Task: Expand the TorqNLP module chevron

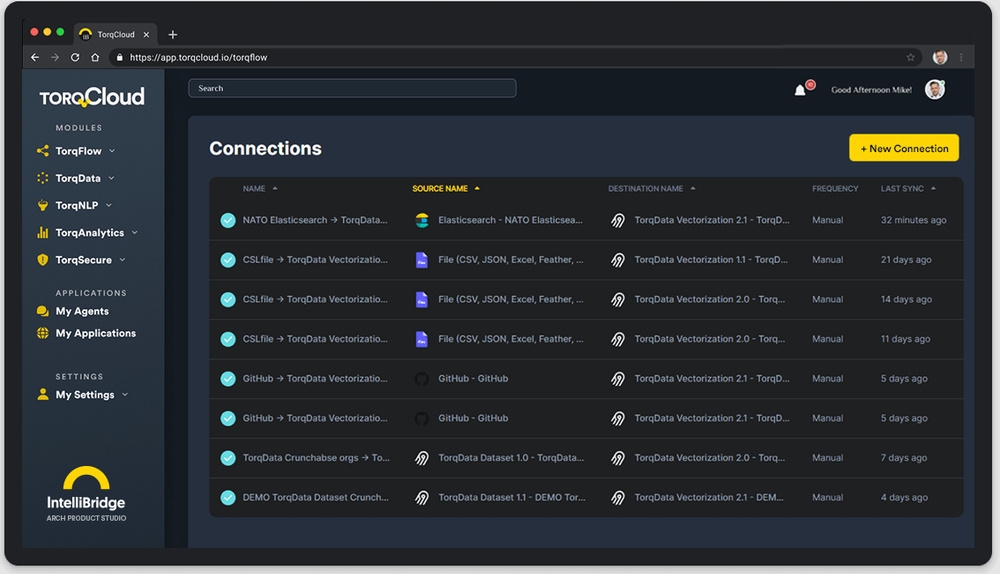Action: pyautogui.click(x=109, y=205)
